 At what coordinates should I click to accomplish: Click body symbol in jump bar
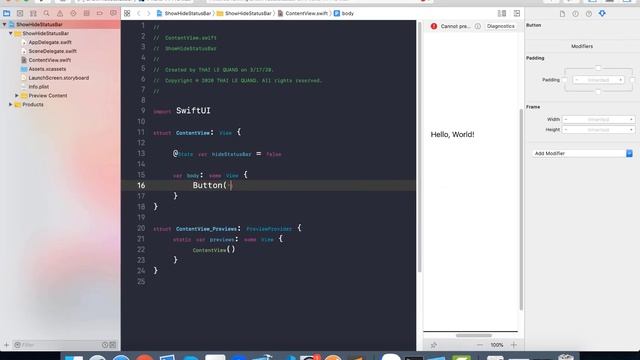[344, 13]
